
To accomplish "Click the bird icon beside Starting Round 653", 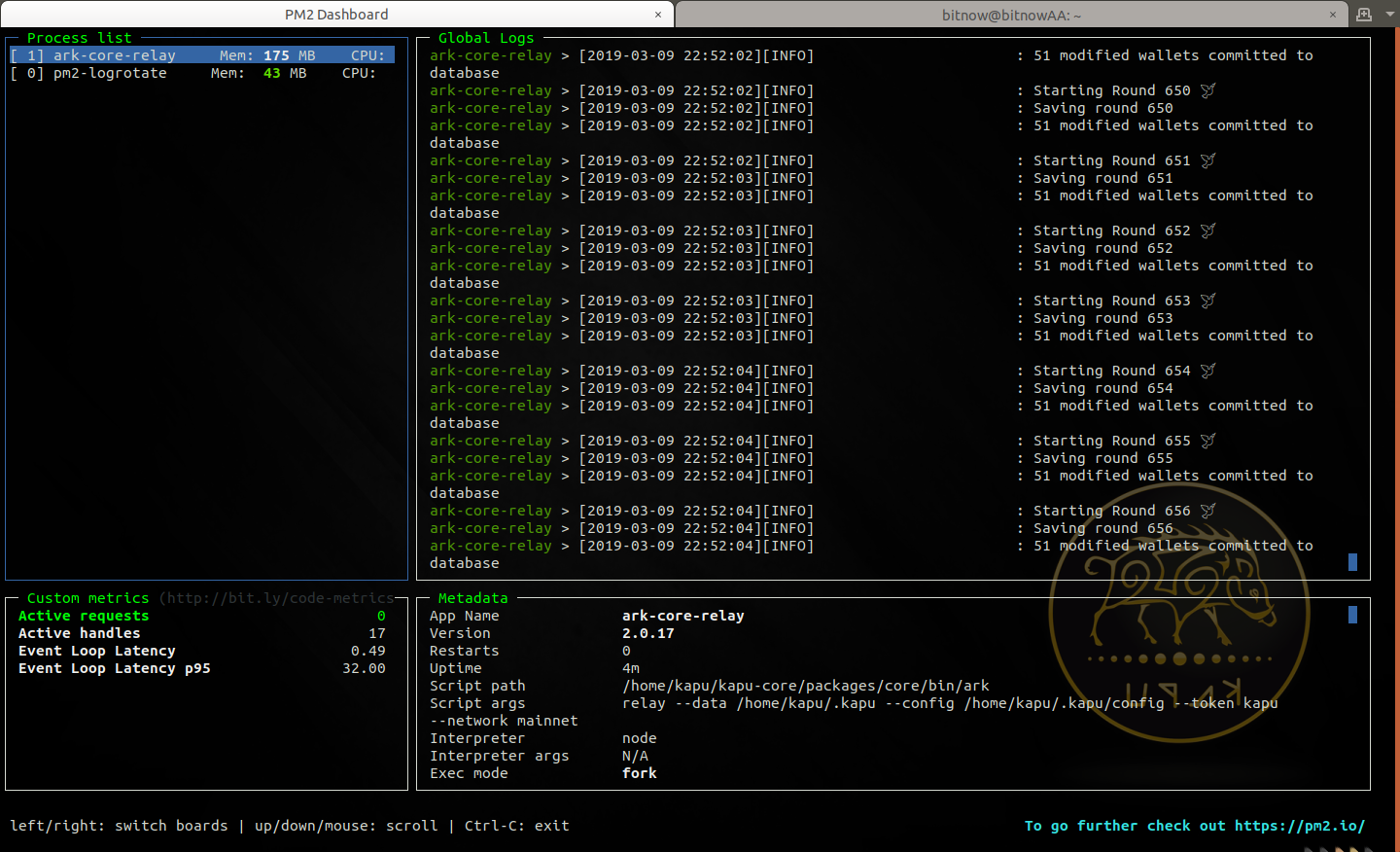I will [x=1208, y=301].
